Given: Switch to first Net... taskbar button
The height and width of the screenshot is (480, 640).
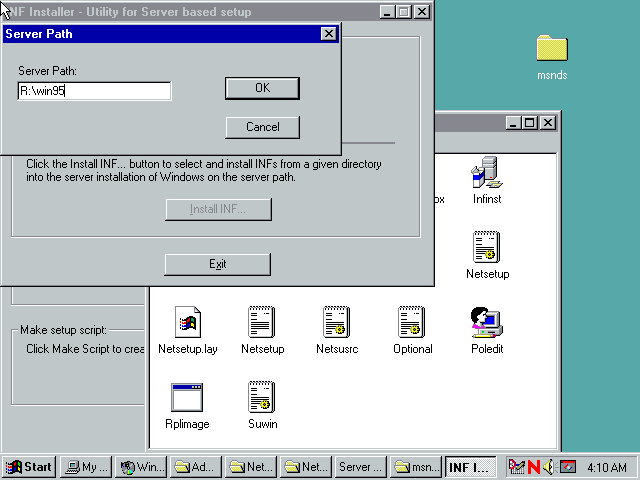Looking at the screenshot, I should [x=251, y=467].
